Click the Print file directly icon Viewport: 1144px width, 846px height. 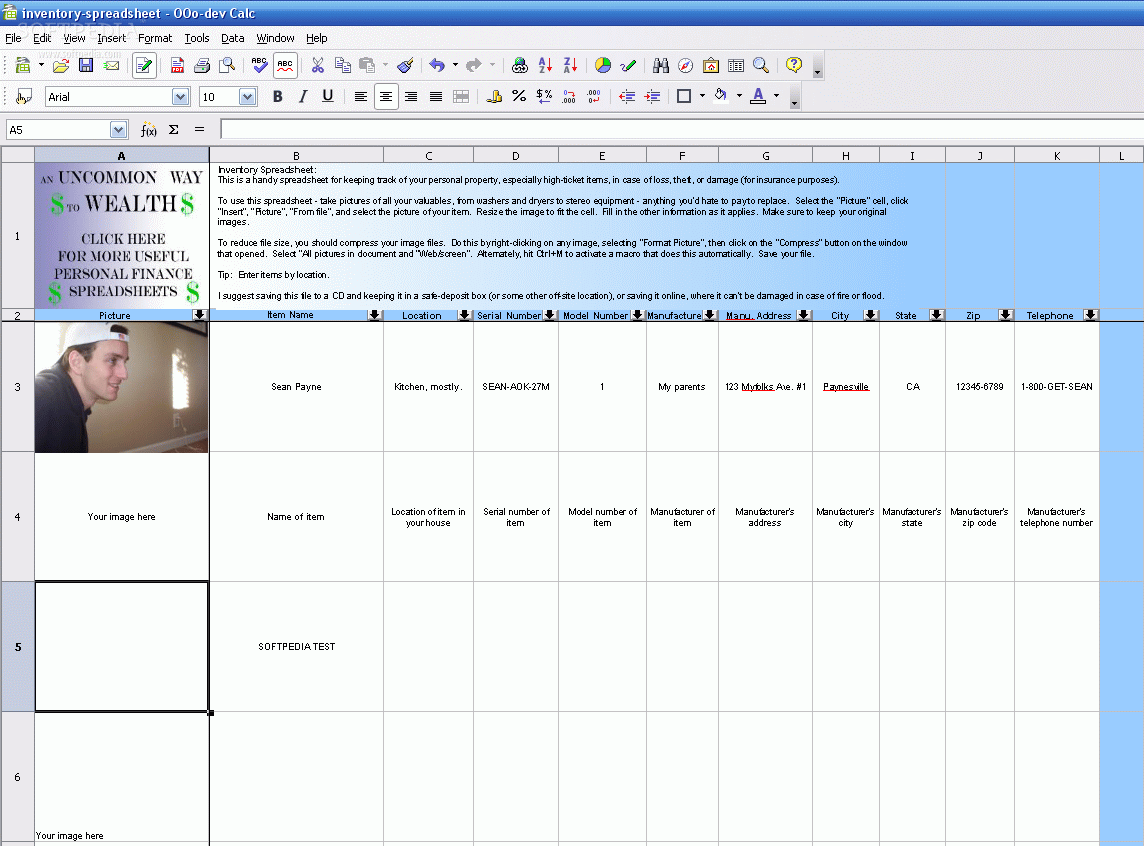202,66
